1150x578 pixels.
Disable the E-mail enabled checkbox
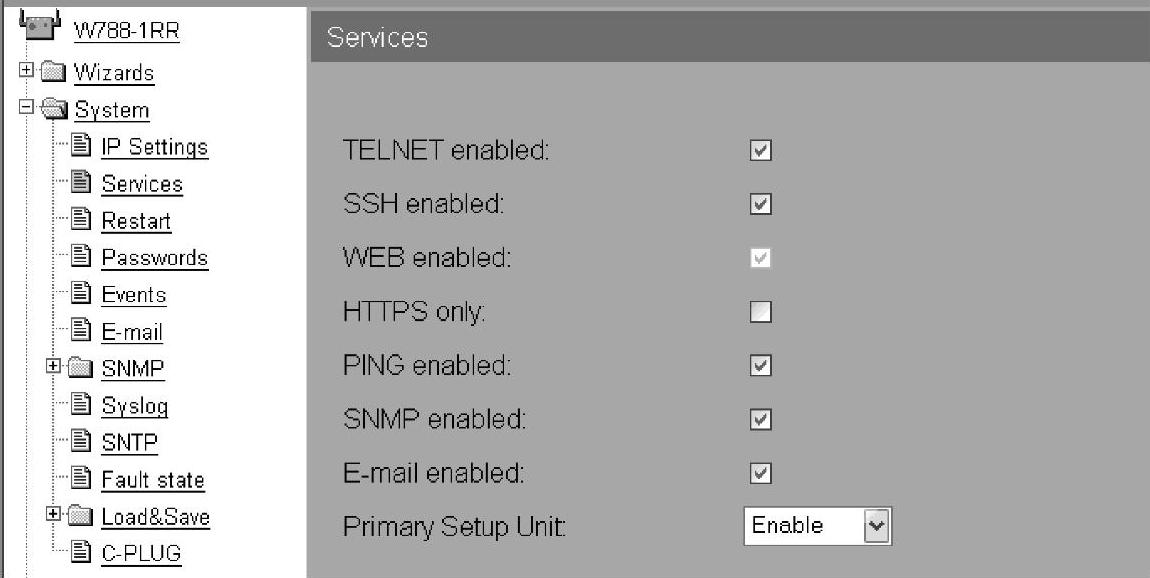(761, 473)
